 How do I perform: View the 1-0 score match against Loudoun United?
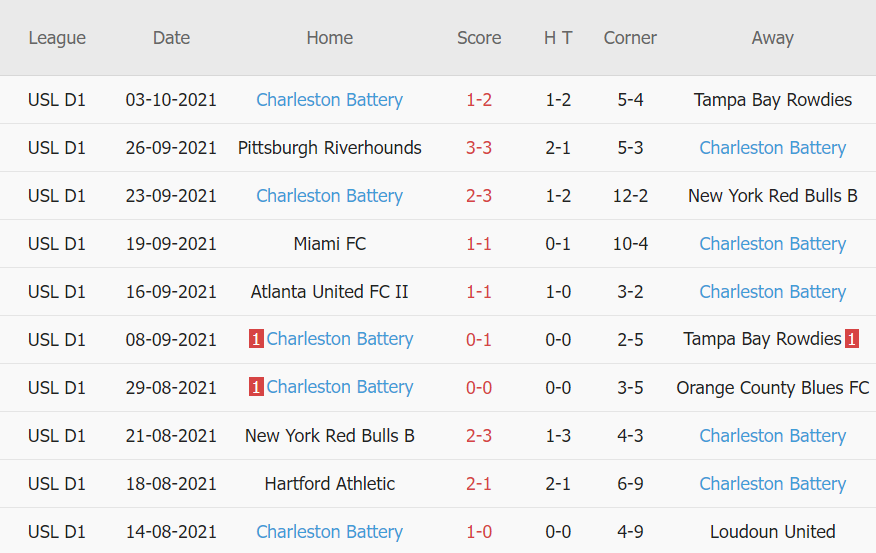(479, 532)
